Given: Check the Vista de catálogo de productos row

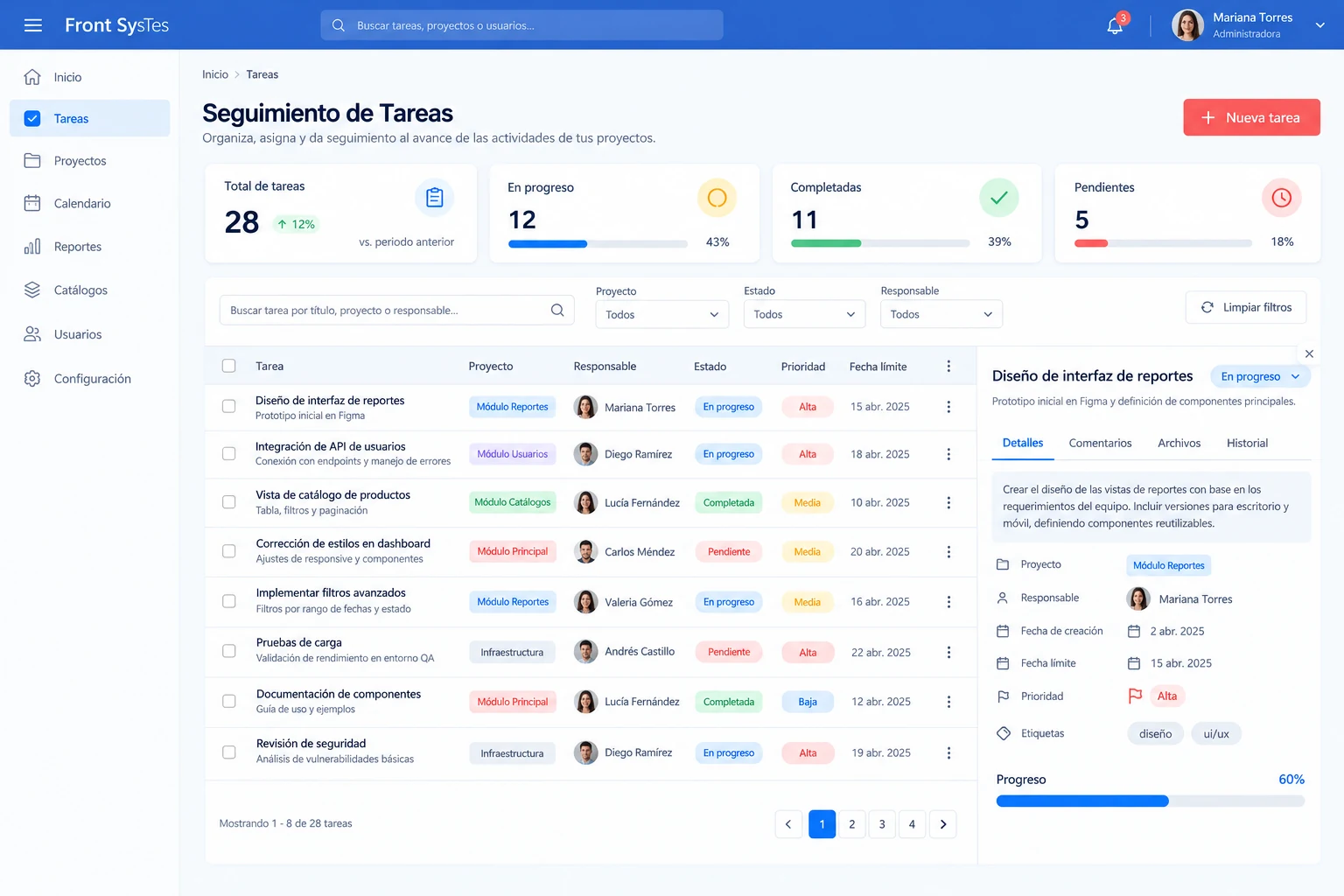Looking at the screenshot, I should click(x=229, y=502).
